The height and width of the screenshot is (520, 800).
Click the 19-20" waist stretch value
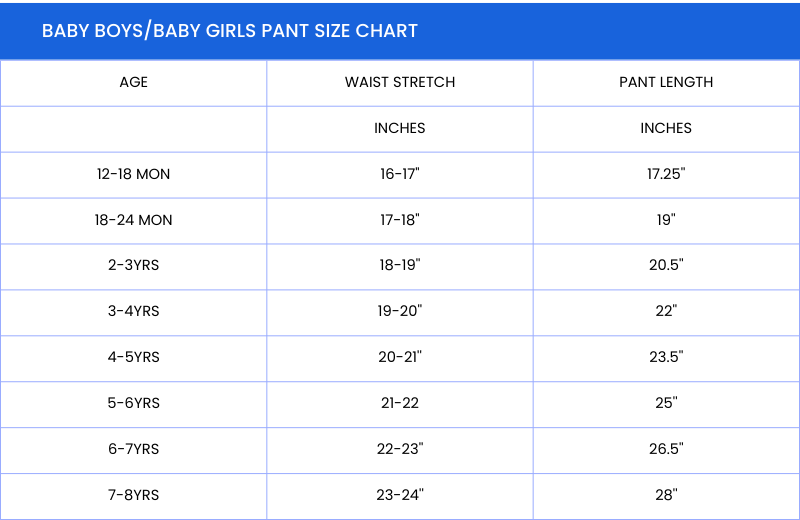pyautogui.click(x=400, y=312)
